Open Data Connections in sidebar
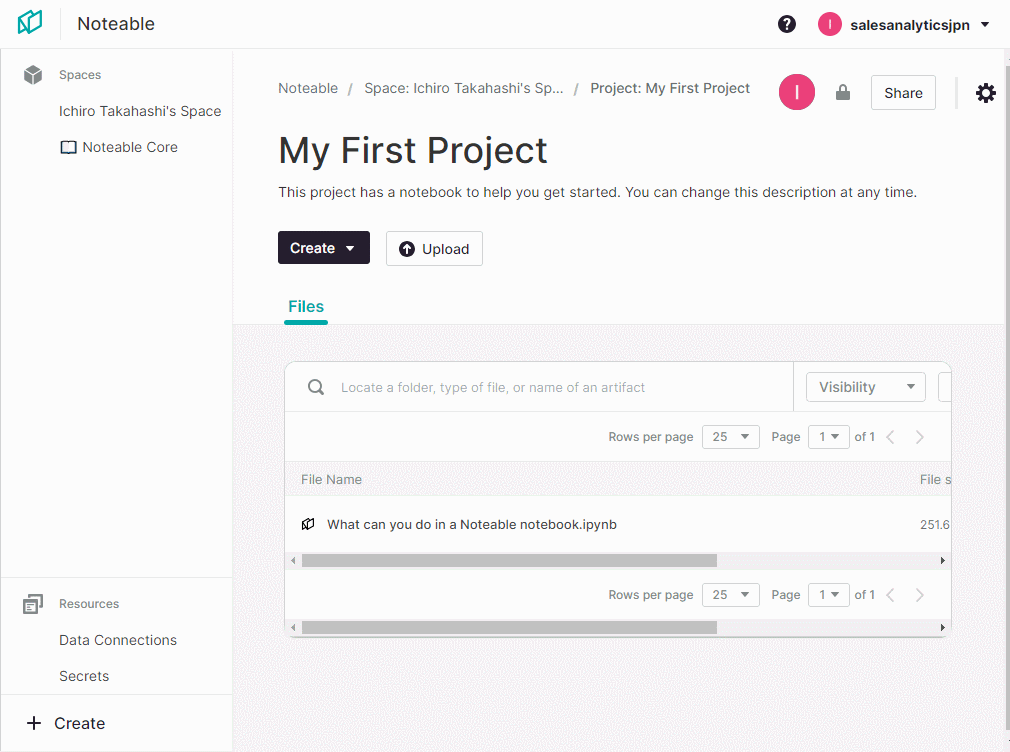Screen dimensions: 1010x752 coord(118,640)
